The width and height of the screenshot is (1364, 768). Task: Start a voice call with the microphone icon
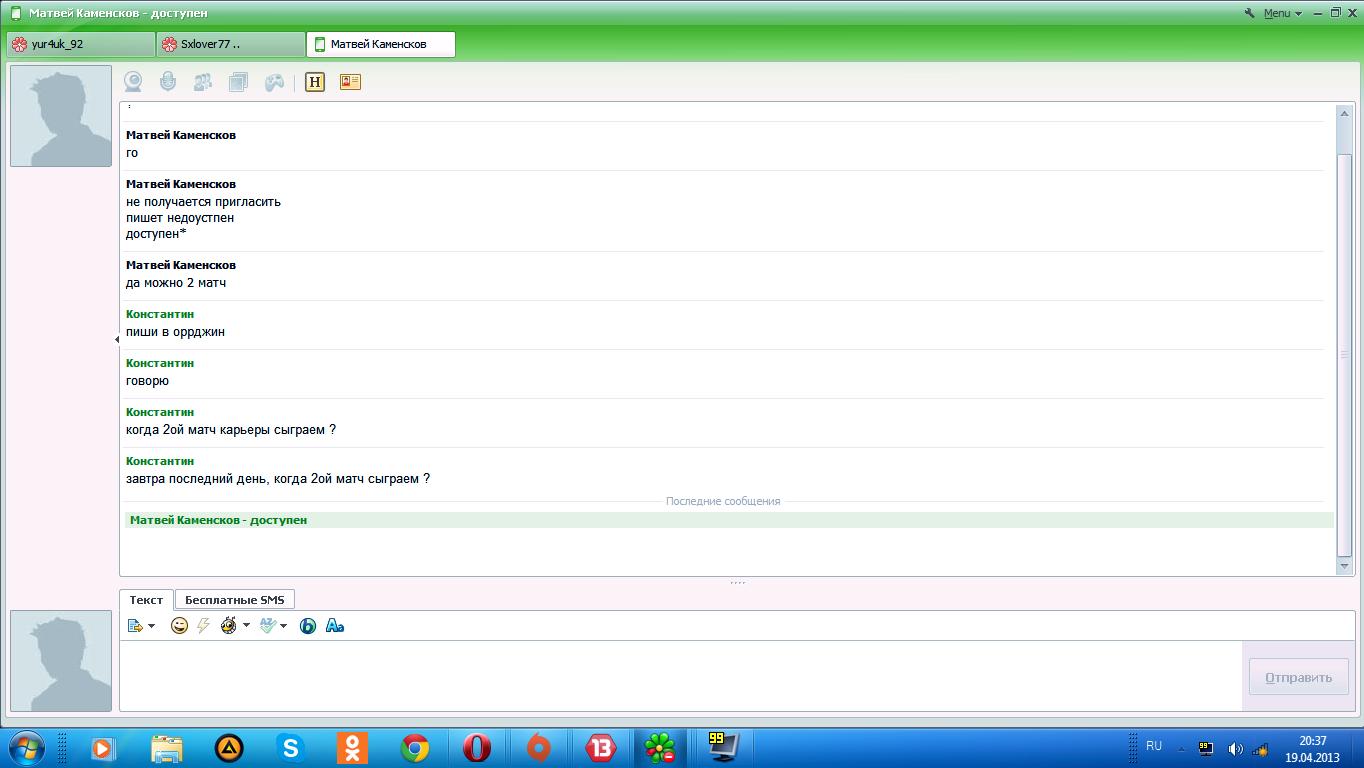pyautogui.click(x=168, y=82)
